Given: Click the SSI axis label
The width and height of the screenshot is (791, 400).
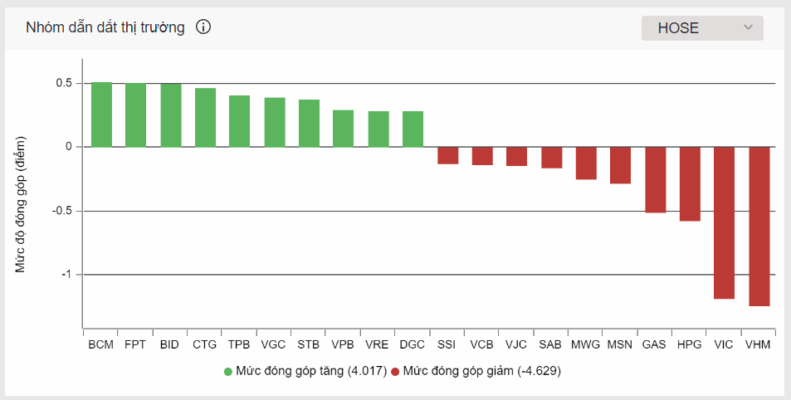Looking at the screenshot, I should click(447, 345).
